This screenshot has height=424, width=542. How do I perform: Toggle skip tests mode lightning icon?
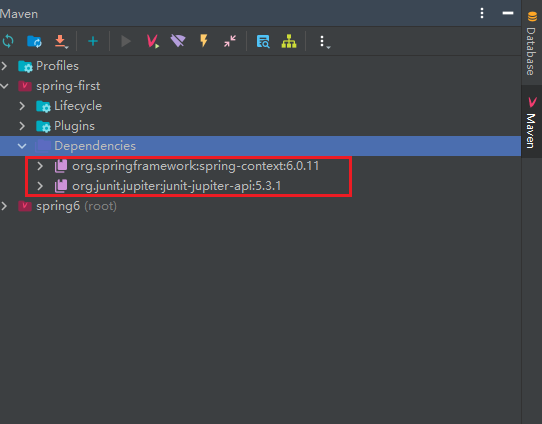coord(204,41)
